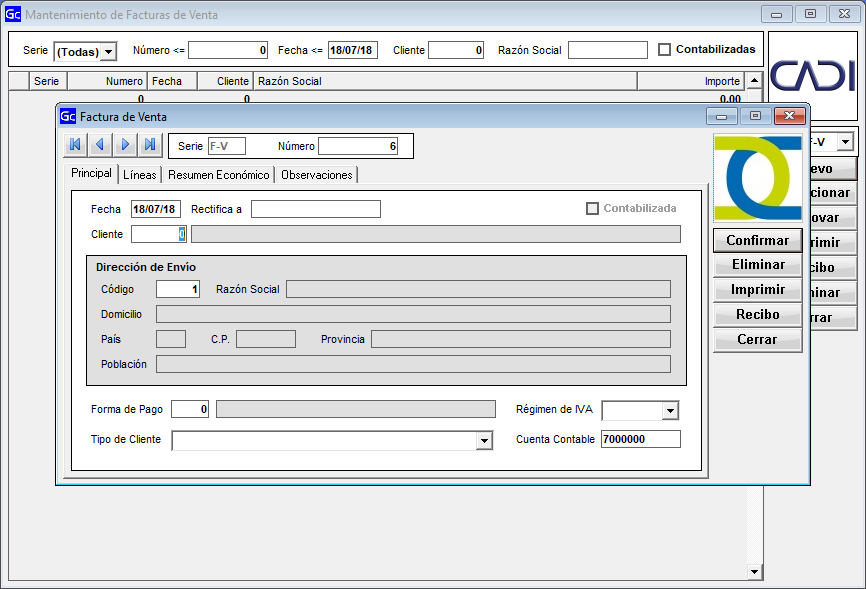The height and width of the screenshot is (589, 866).
Task: Click main window Gc title icon
Action: pos(13,15)
